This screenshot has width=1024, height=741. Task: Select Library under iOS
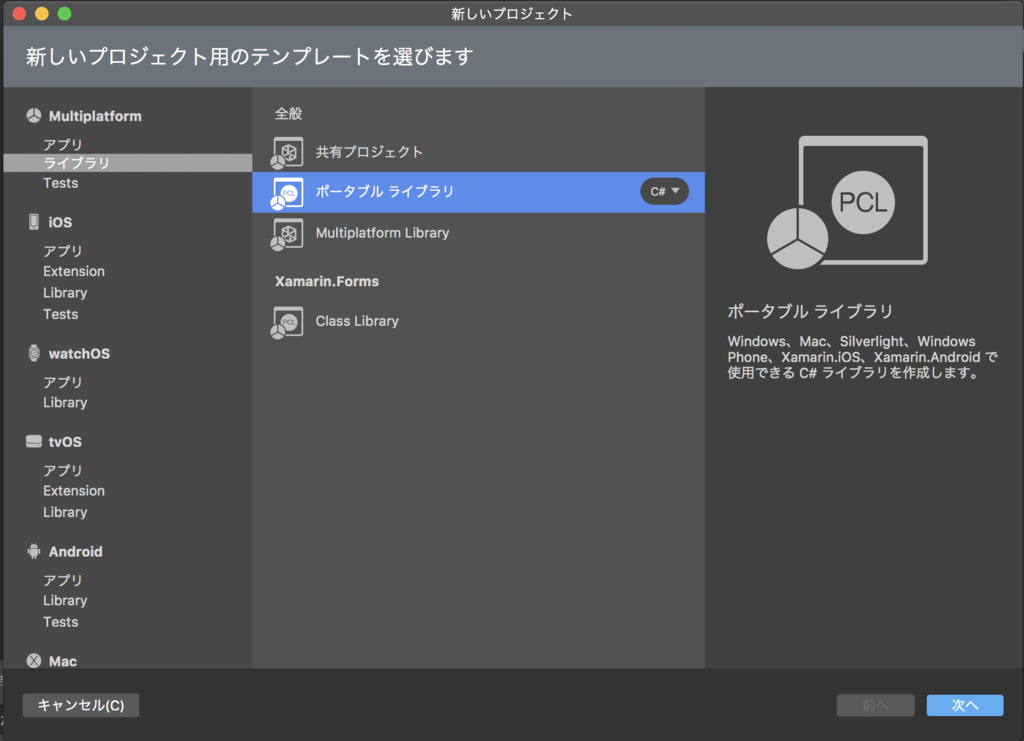(65, 292)
